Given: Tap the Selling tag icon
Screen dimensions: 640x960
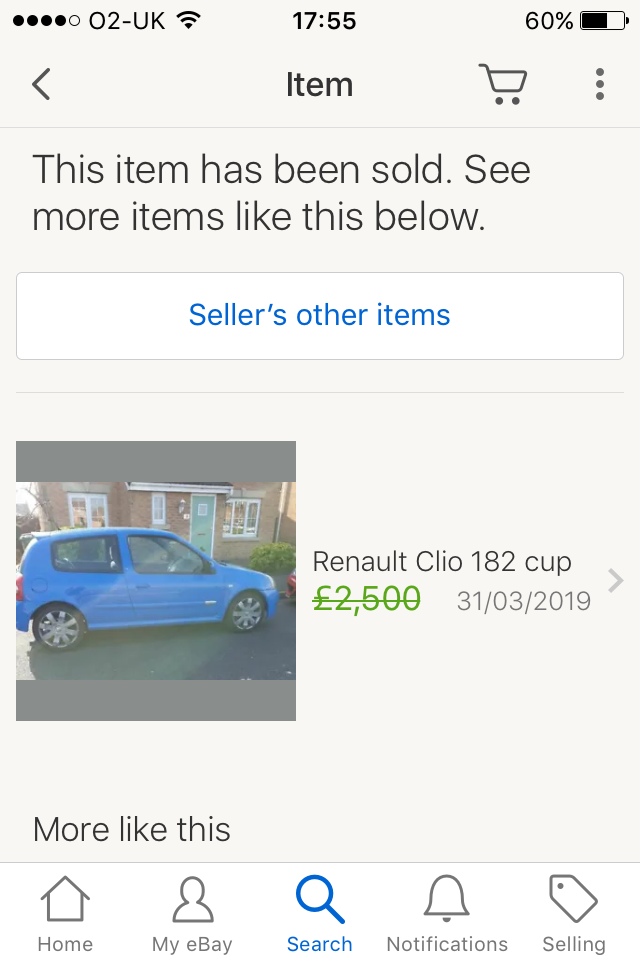Looking at the screenshot, I should [574, 899].
